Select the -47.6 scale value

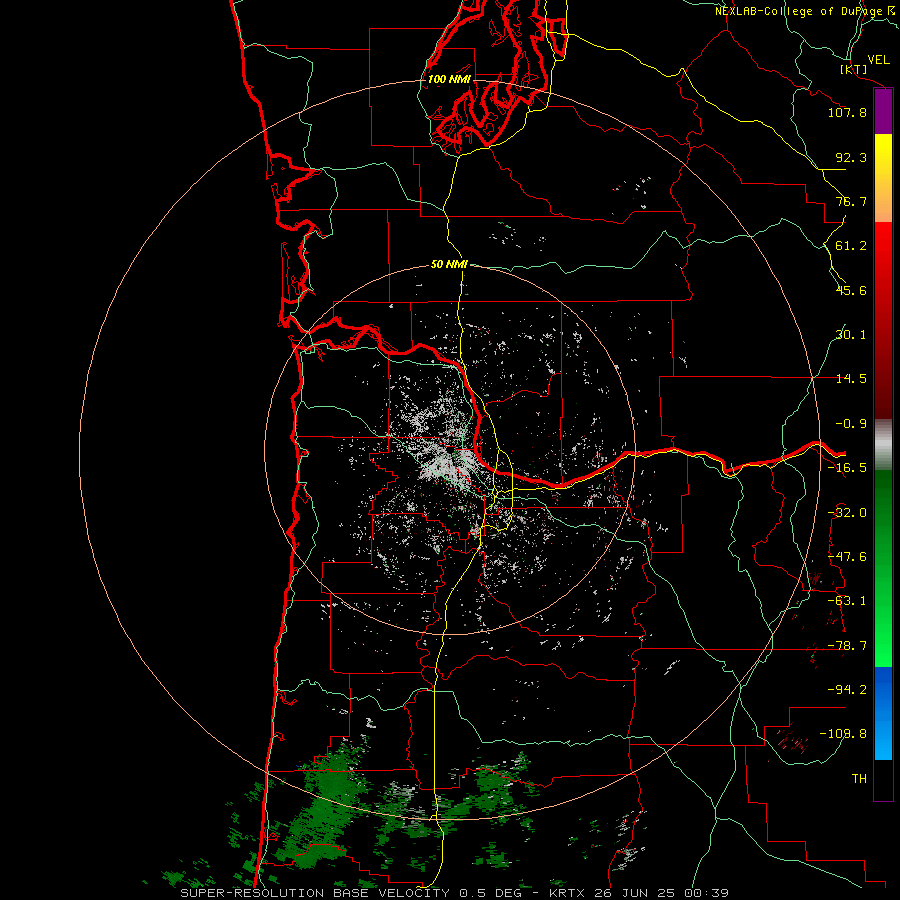click(847, 557)
